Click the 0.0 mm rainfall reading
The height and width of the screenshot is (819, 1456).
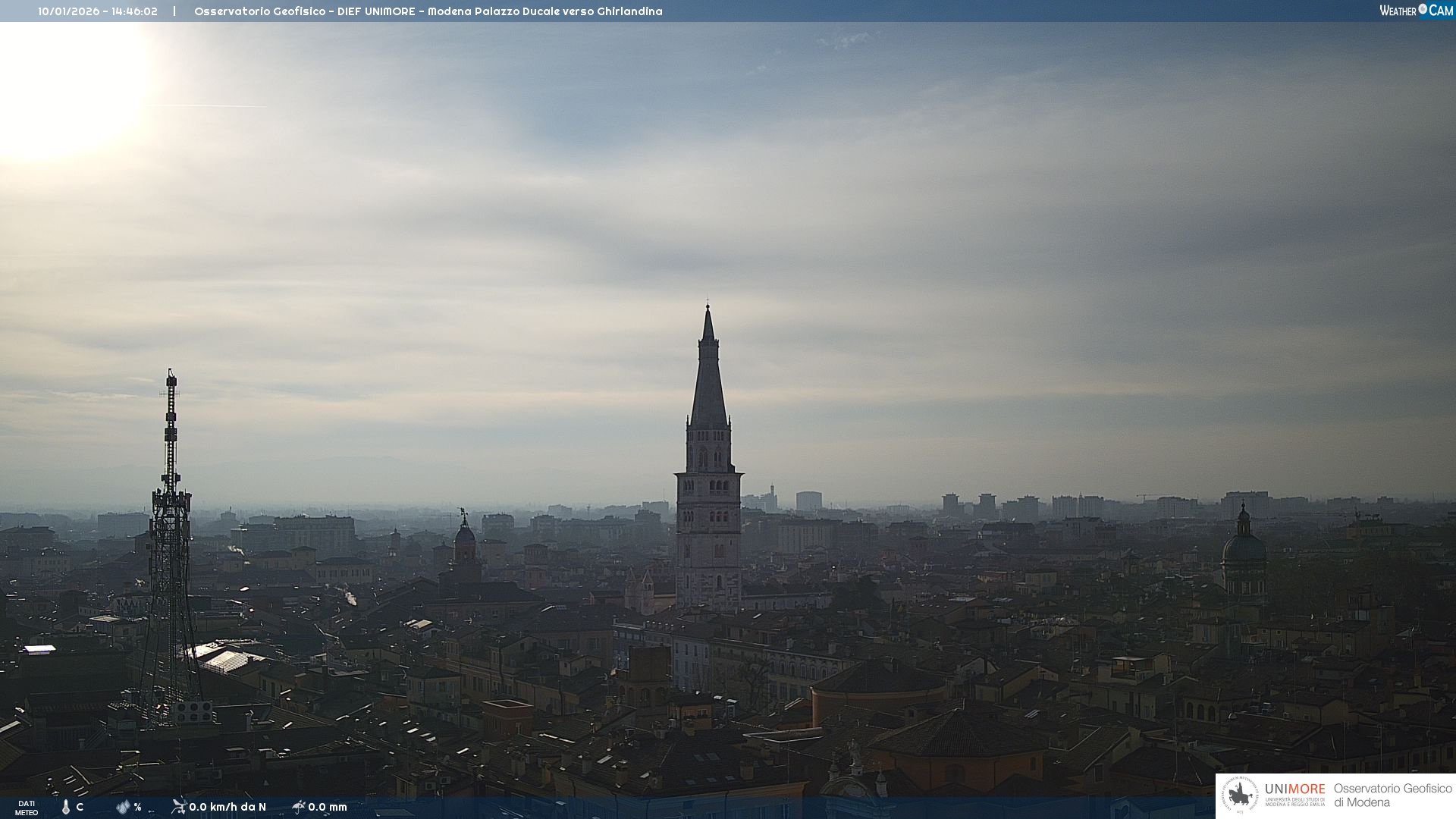(x=328, y=807)
